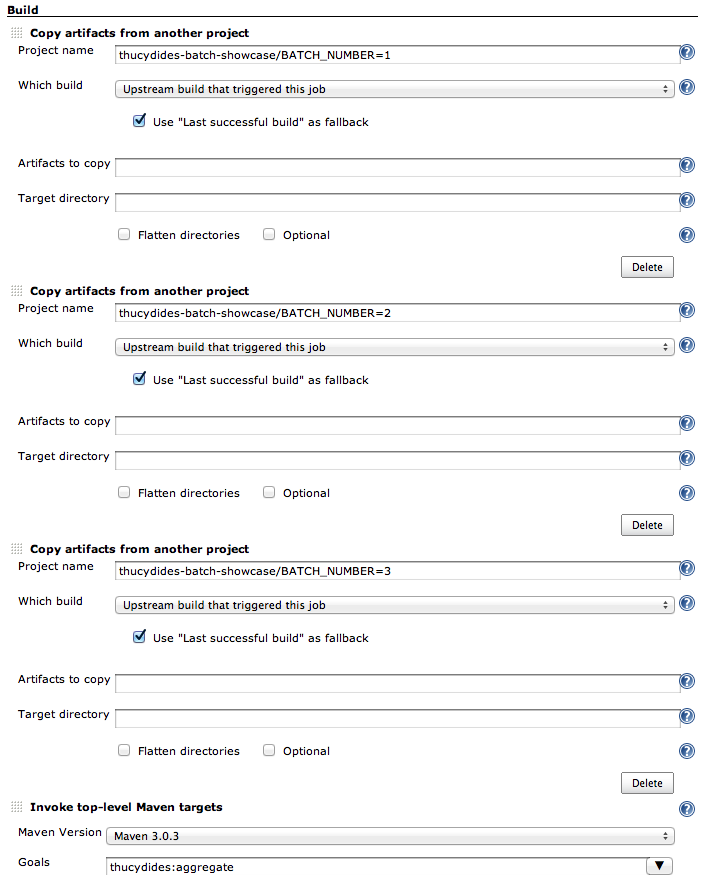Delete the BATCH_NUMBER=3 copy artifacts step
The height and width of the screenshot is (875, 725).
pos(647,783)
